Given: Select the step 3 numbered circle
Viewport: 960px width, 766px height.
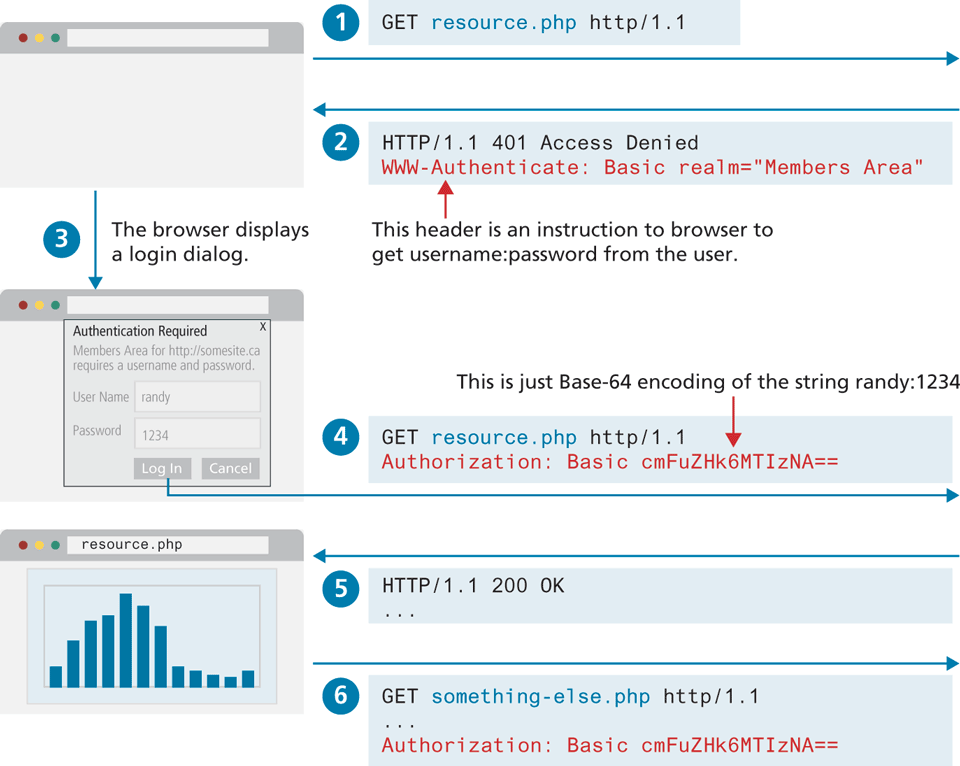Looking at the screenshot, I should tap(61, 239).
